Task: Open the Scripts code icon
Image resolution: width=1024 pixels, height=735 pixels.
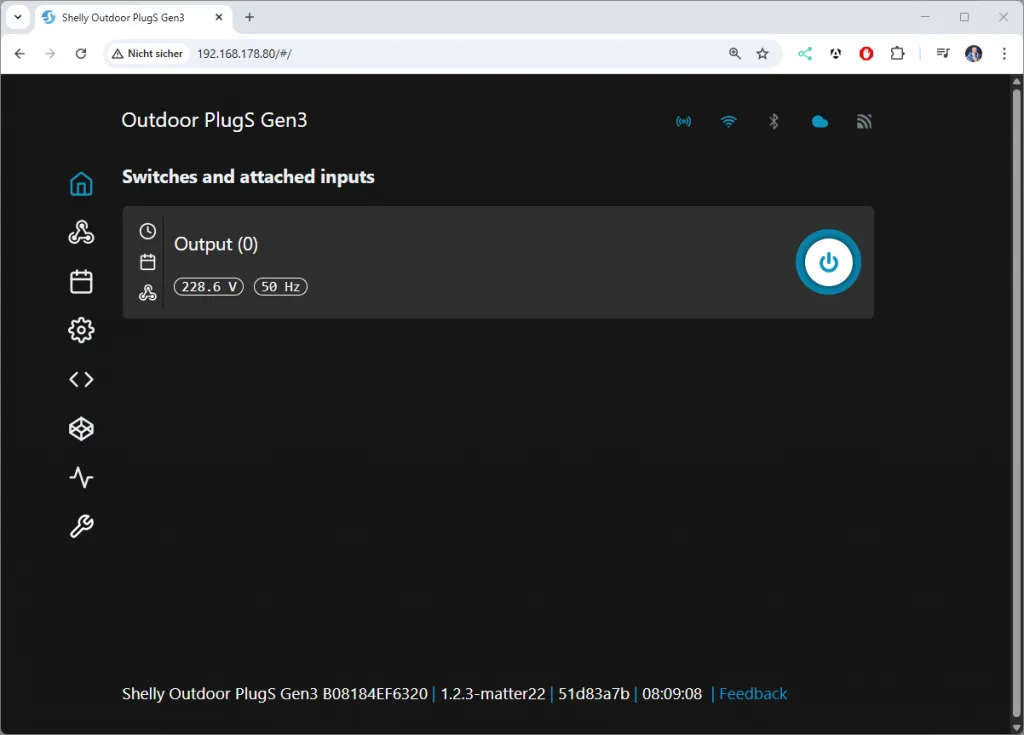Action: pyautogui.click(x=81, y=379)
